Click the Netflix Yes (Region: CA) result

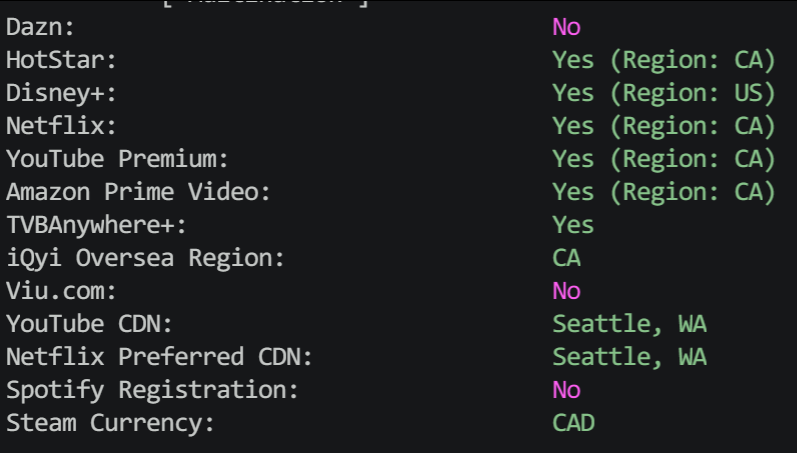click(x=663, y=126)
